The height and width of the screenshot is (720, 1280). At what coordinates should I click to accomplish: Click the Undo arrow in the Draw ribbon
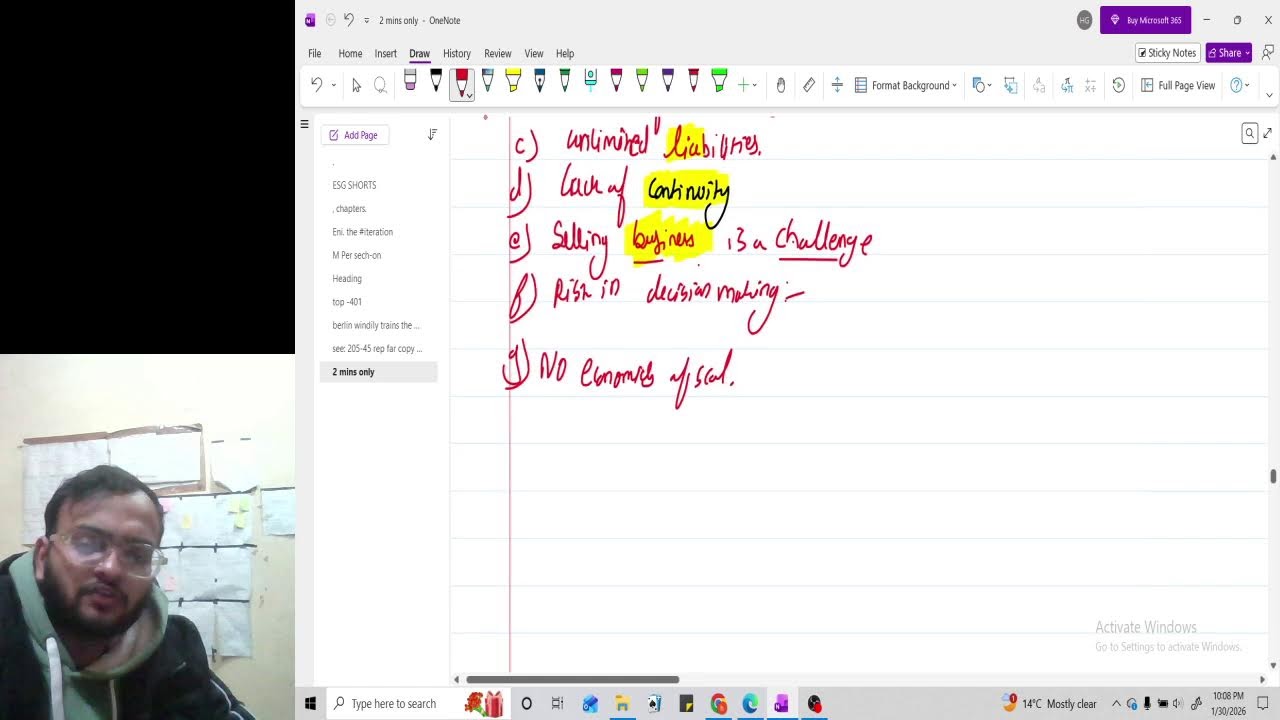(317, 85)
